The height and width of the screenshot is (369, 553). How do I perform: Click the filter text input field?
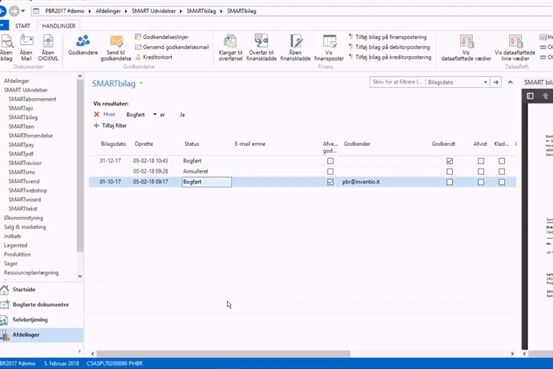[x=397, y=82]
